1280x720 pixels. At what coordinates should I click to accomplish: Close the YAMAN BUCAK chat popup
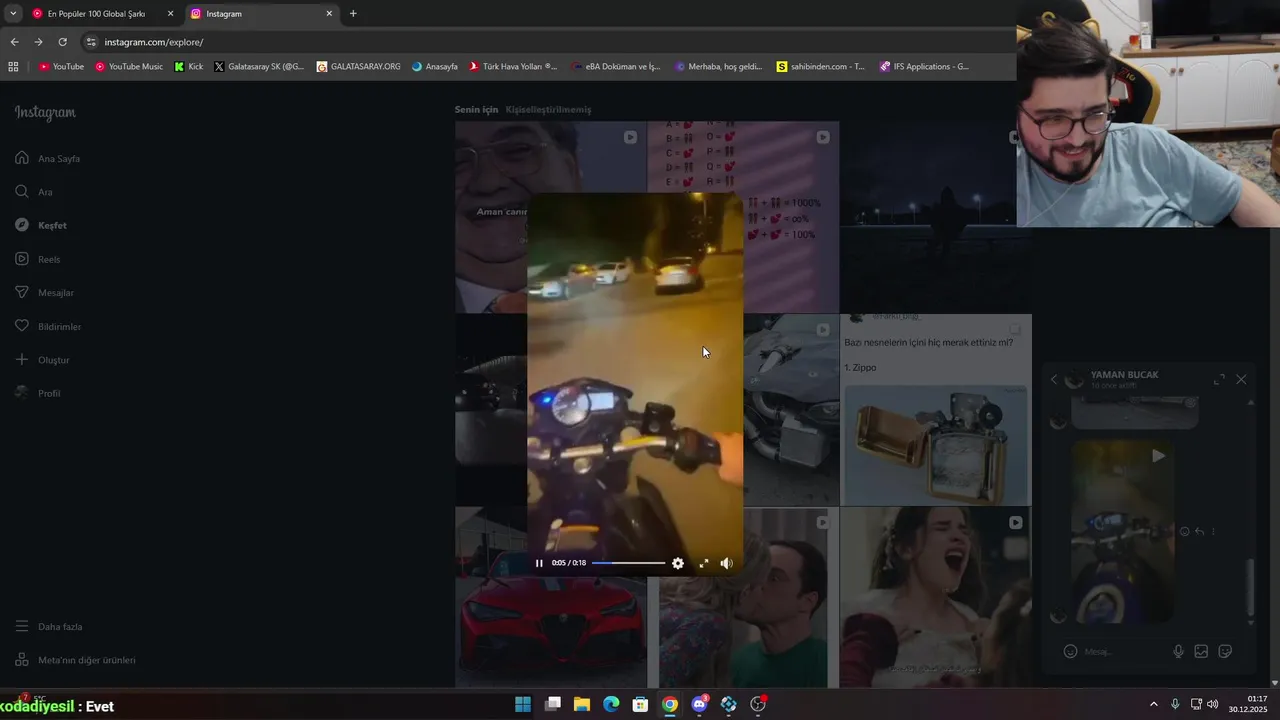click(1241, 380)
